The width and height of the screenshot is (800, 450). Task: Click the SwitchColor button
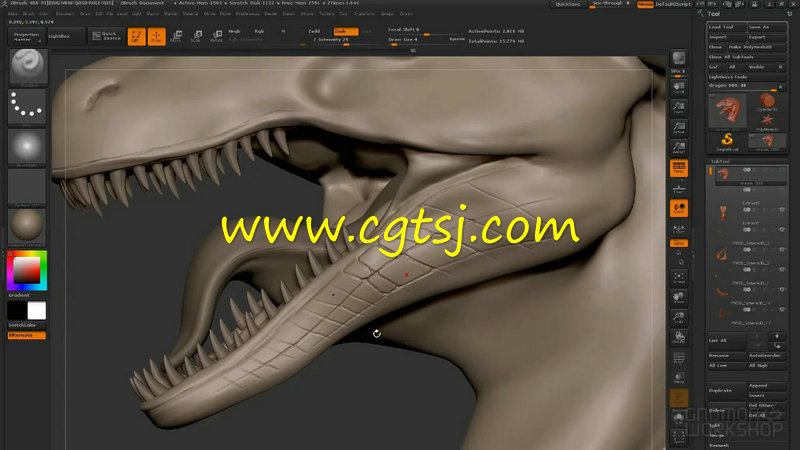tap(27, 325)
